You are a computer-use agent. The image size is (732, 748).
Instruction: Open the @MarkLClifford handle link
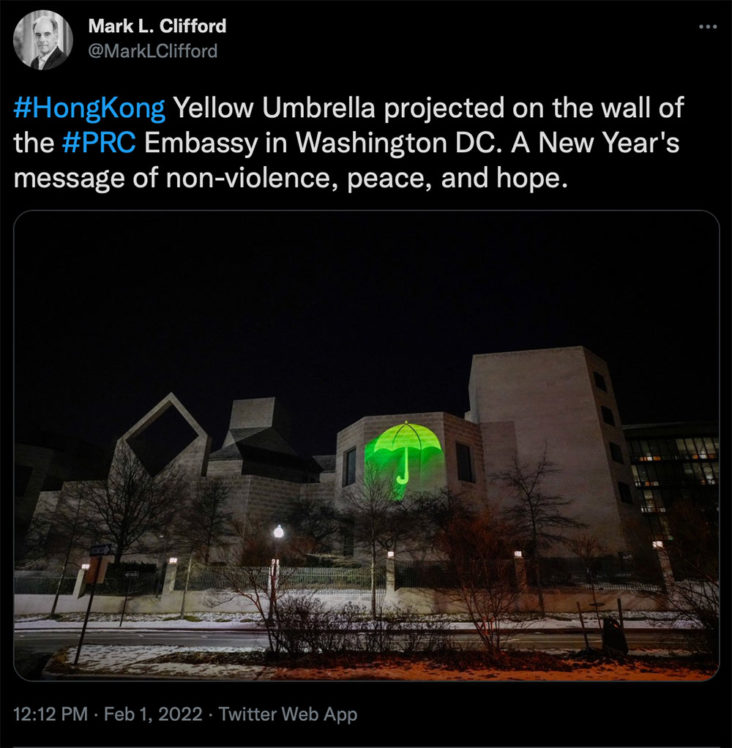(x=153, y=51)
